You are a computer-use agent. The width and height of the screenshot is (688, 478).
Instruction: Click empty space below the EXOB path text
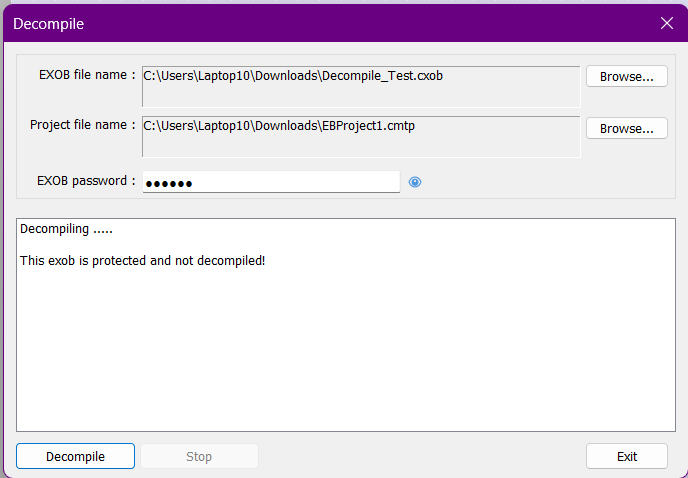coord(360,95)
